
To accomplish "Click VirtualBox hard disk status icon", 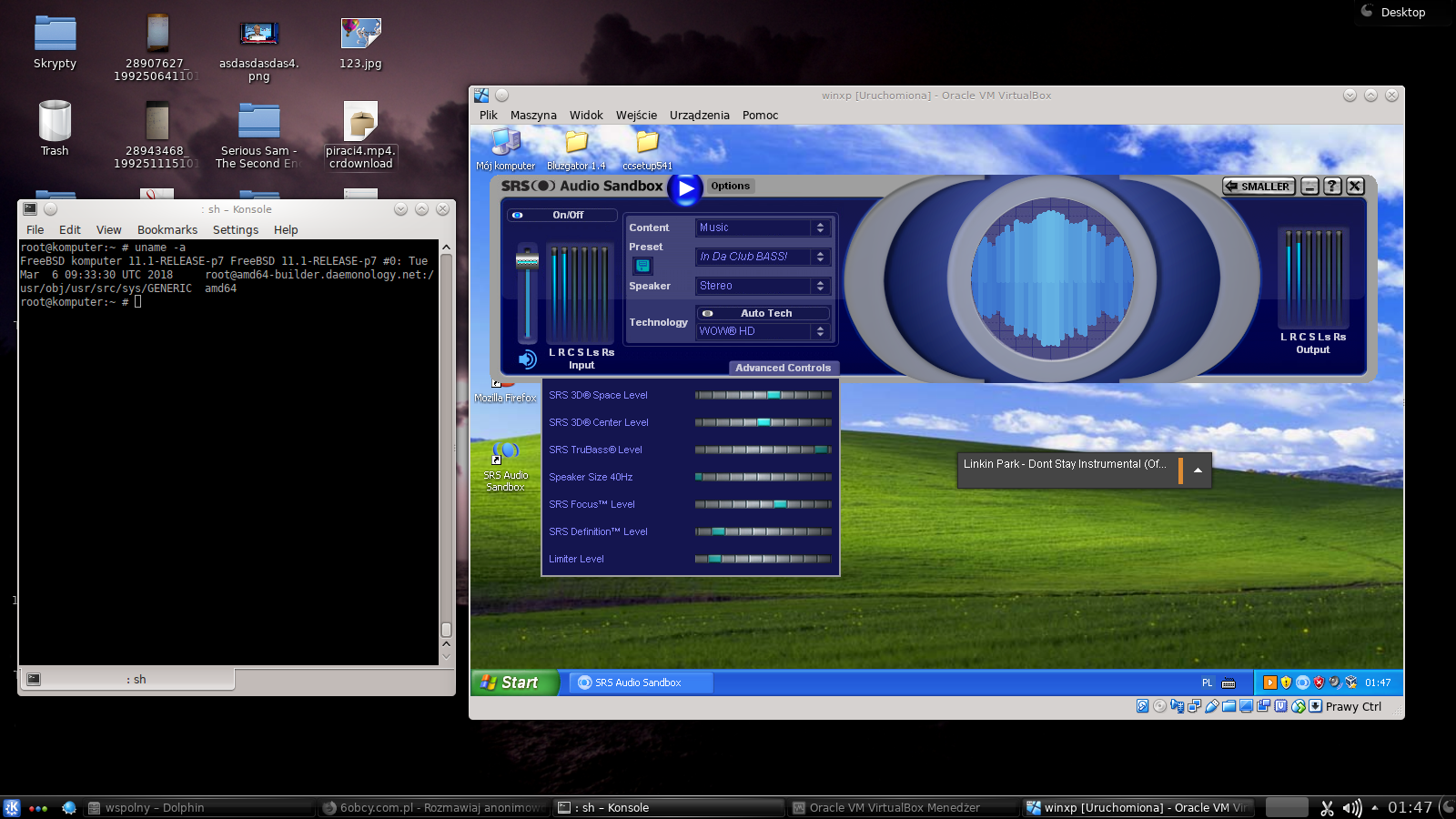I will coord(1142,706).
